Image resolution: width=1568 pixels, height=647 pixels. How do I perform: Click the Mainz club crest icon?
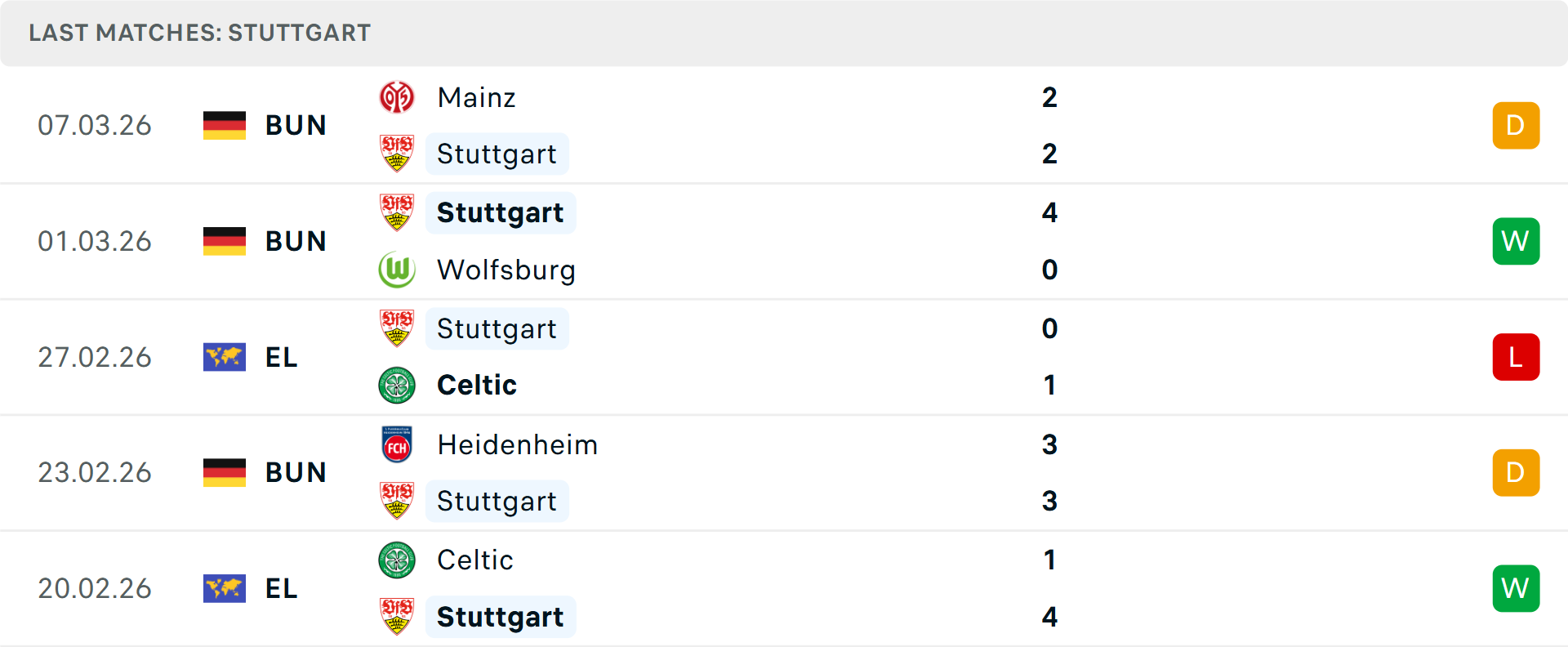(397, 98)
